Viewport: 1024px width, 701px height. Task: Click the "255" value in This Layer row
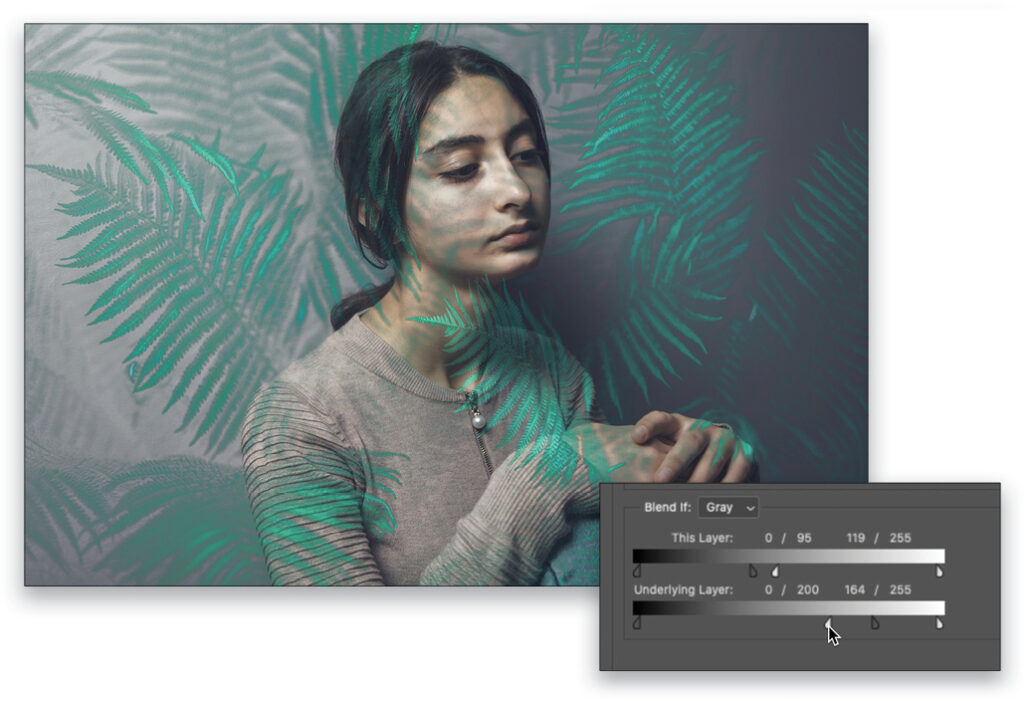900,538
